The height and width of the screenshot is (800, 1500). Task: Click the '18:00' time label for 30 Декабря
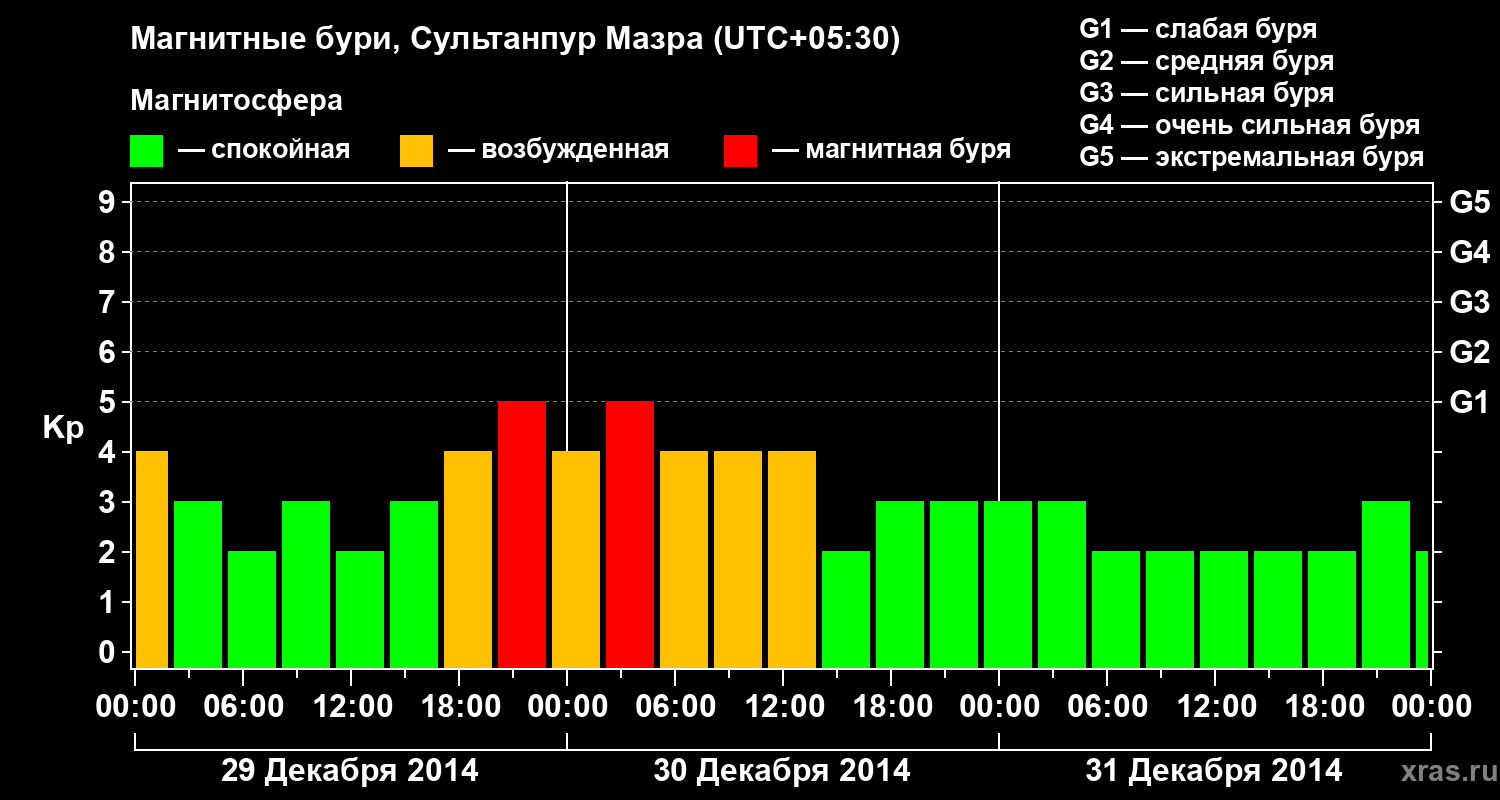click(x=891, y=707)
